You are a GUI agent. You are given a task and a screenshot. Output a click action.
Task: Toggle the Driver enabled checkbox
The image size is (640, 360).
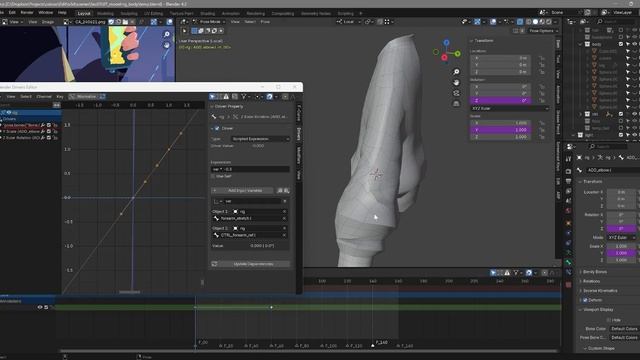tap(217, 129)
